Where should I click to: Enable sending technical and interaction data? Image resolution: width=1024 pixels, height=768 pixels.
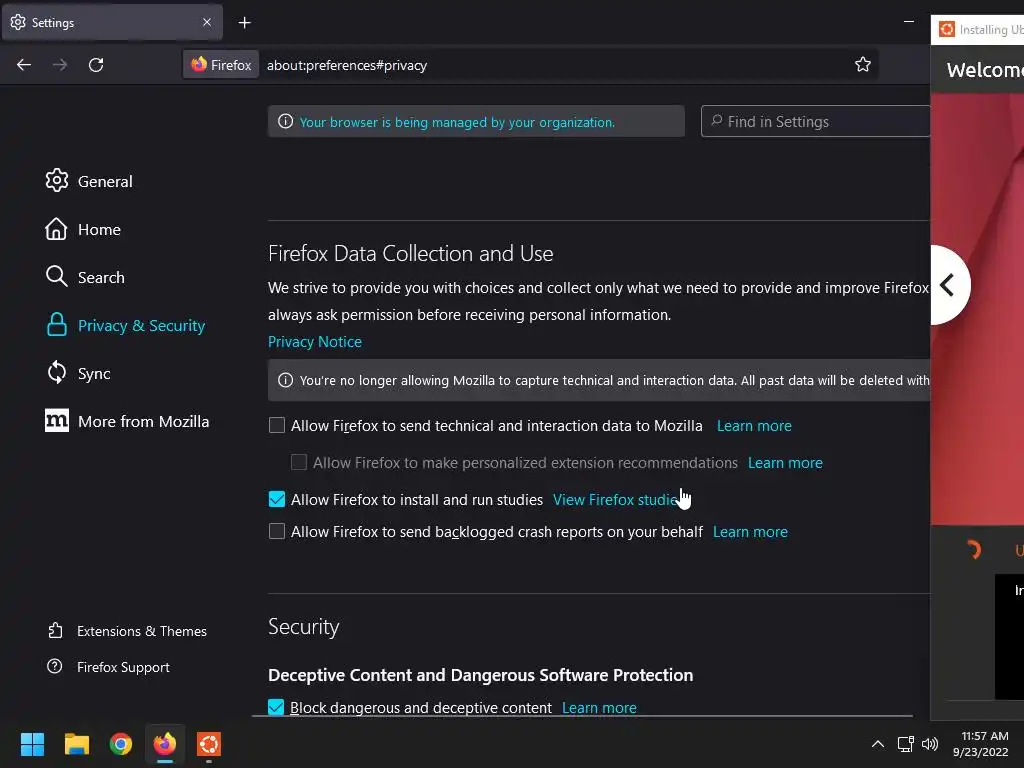click(277, 426)
